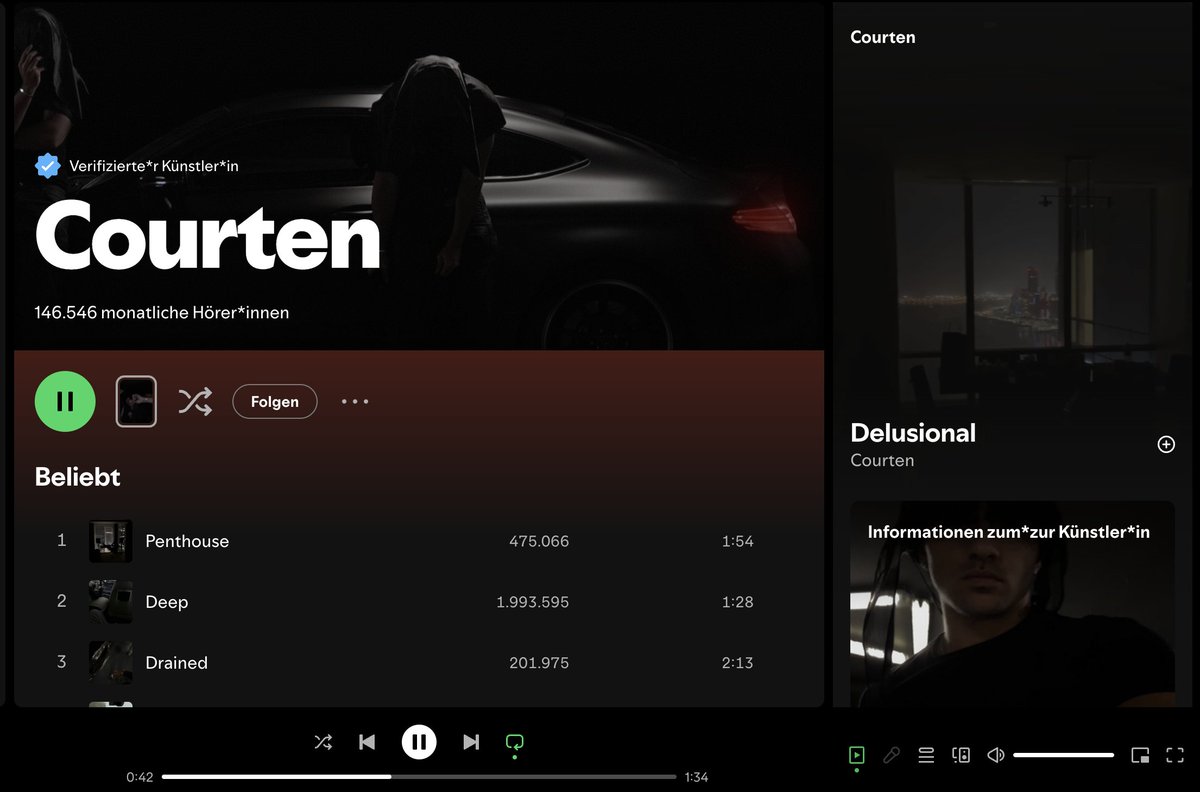Viewport: 1200px width, 792px height.
Task: Click the elapsed time 0:42
Action: coord(140,777)
